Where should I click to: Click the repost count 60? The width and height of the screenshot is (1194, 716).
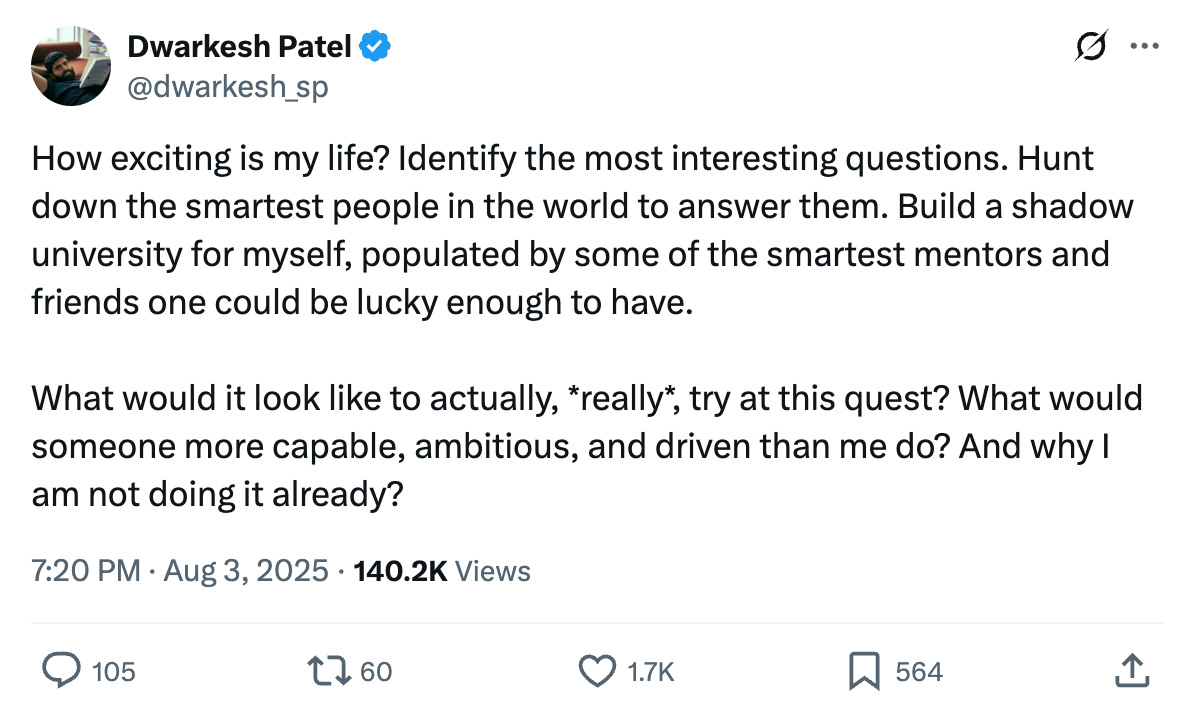376,672
